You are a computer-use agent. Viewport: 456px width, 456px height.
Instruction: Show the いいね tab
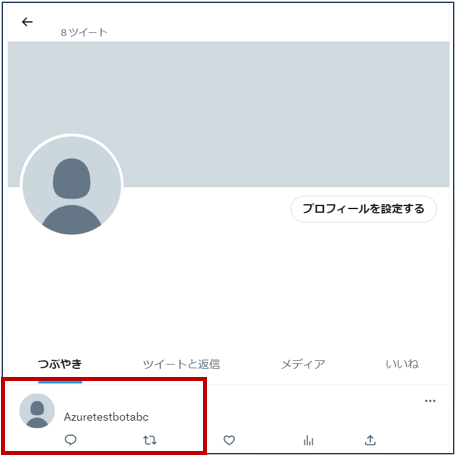[x=402, y=364]
